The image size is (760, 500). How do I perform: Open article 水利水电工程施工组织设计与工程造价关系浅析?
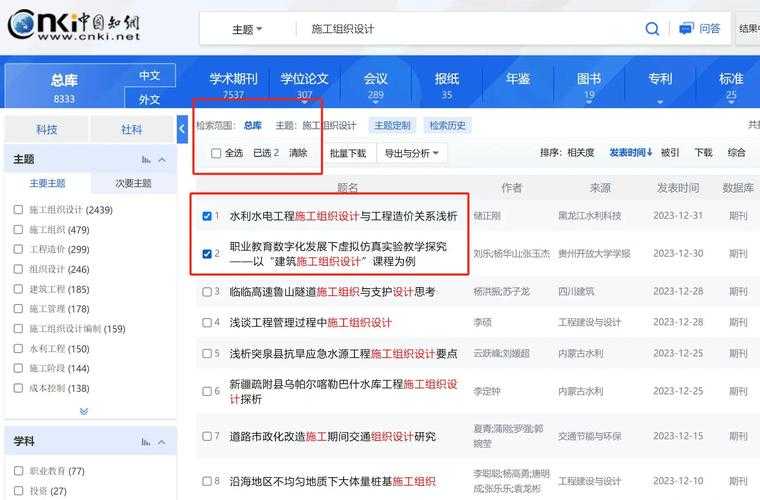click(344, 216)
